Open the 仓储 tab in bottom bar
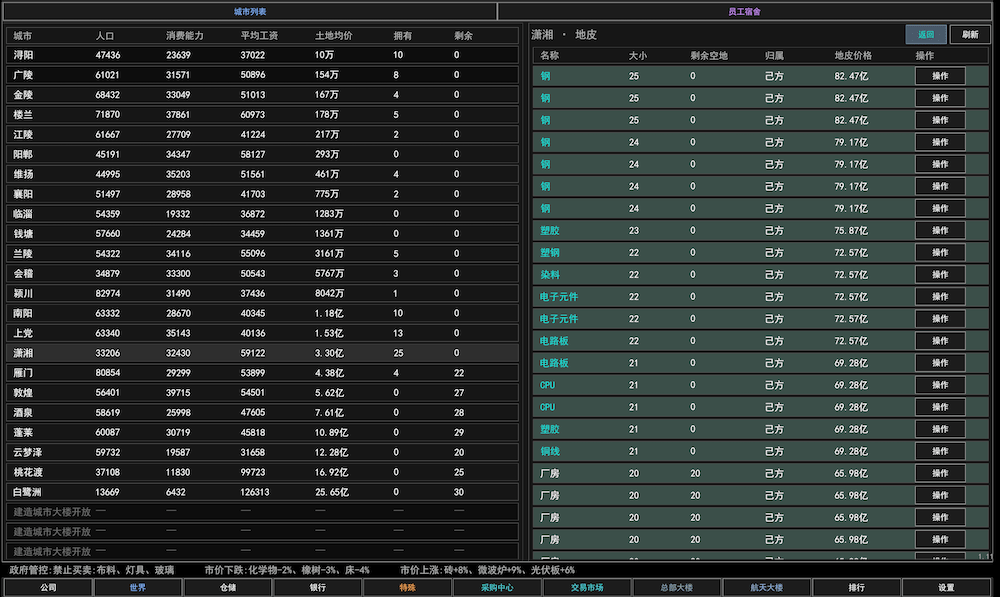Screen dimensions: 1000x597 click(x=228, y=587)
